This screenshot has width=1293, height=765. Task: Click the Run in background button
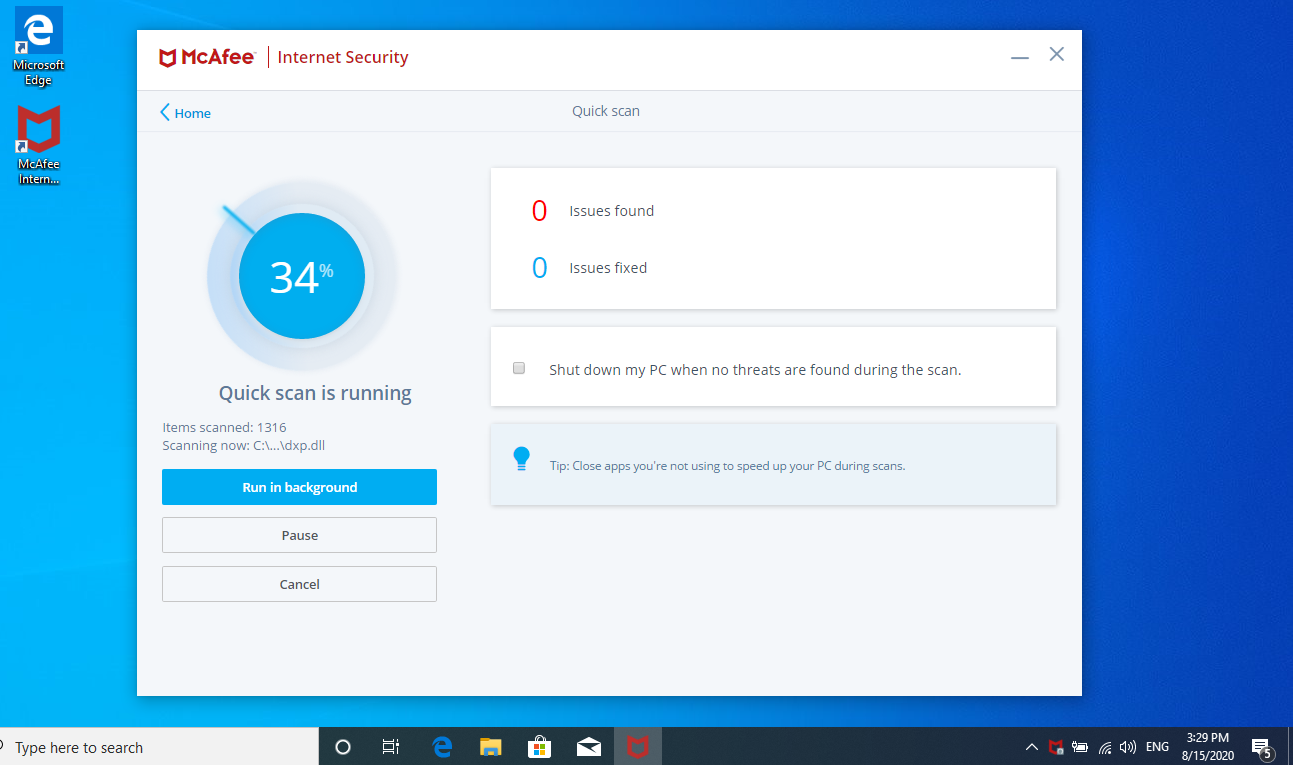click(299, 487)
